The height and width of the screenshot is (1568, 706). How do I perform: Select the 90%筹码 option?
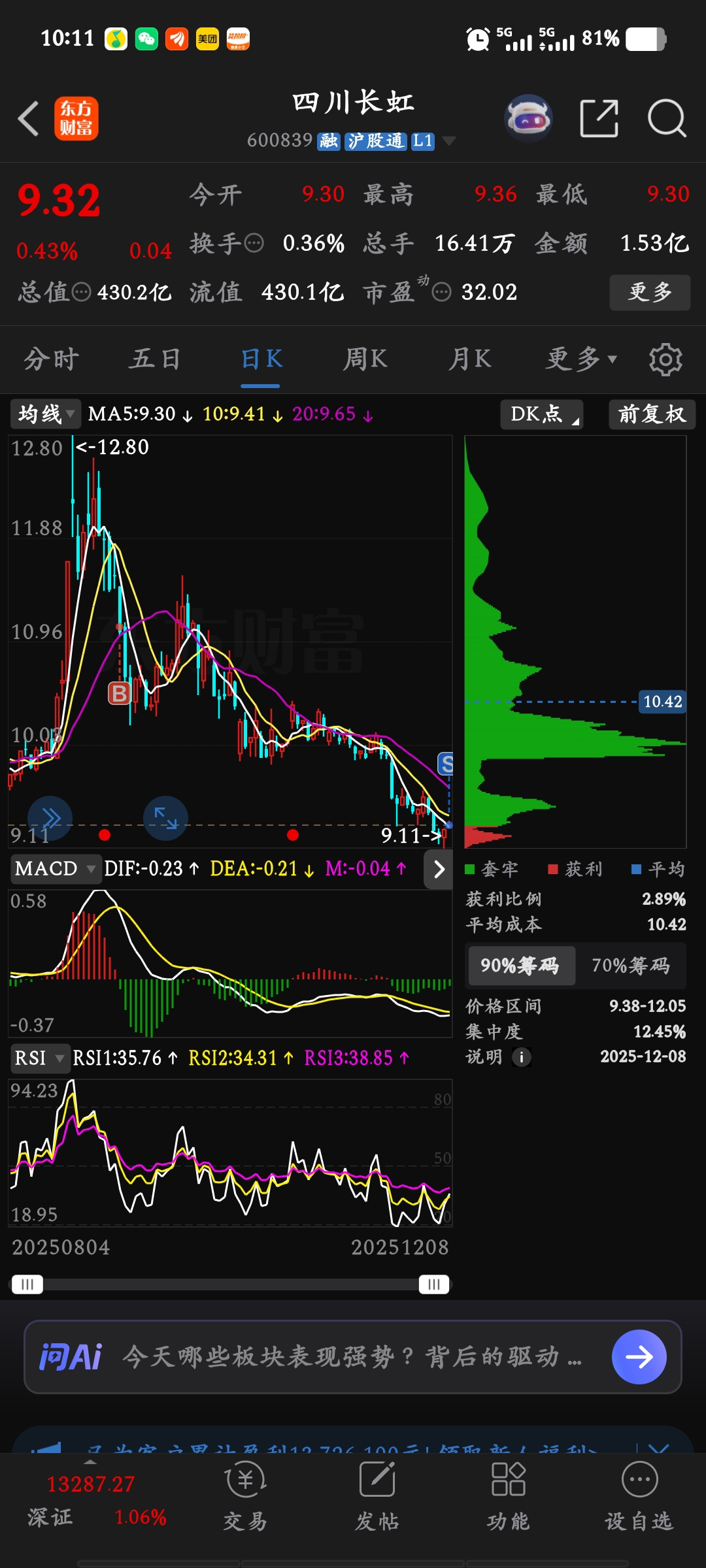520,966
